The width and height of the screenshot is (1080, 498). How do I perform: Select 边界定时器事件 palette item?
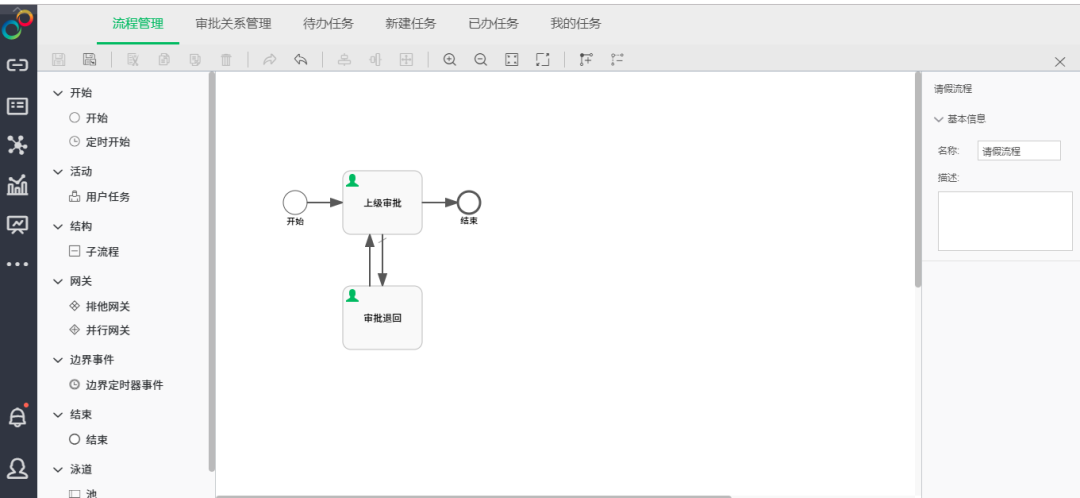pyautogui.click(x=116, y=385)
